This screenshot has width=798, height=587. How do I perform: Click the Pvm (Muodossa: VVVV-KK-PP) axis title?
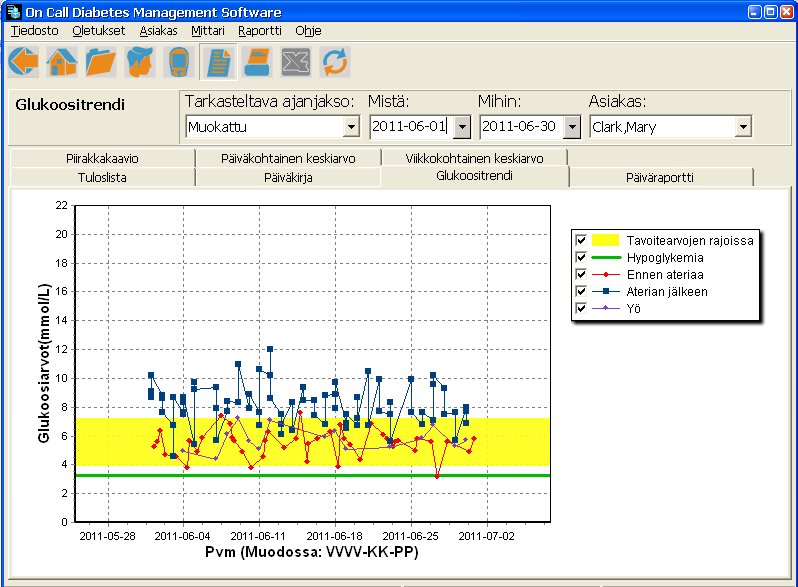click(x=311, y=552)
